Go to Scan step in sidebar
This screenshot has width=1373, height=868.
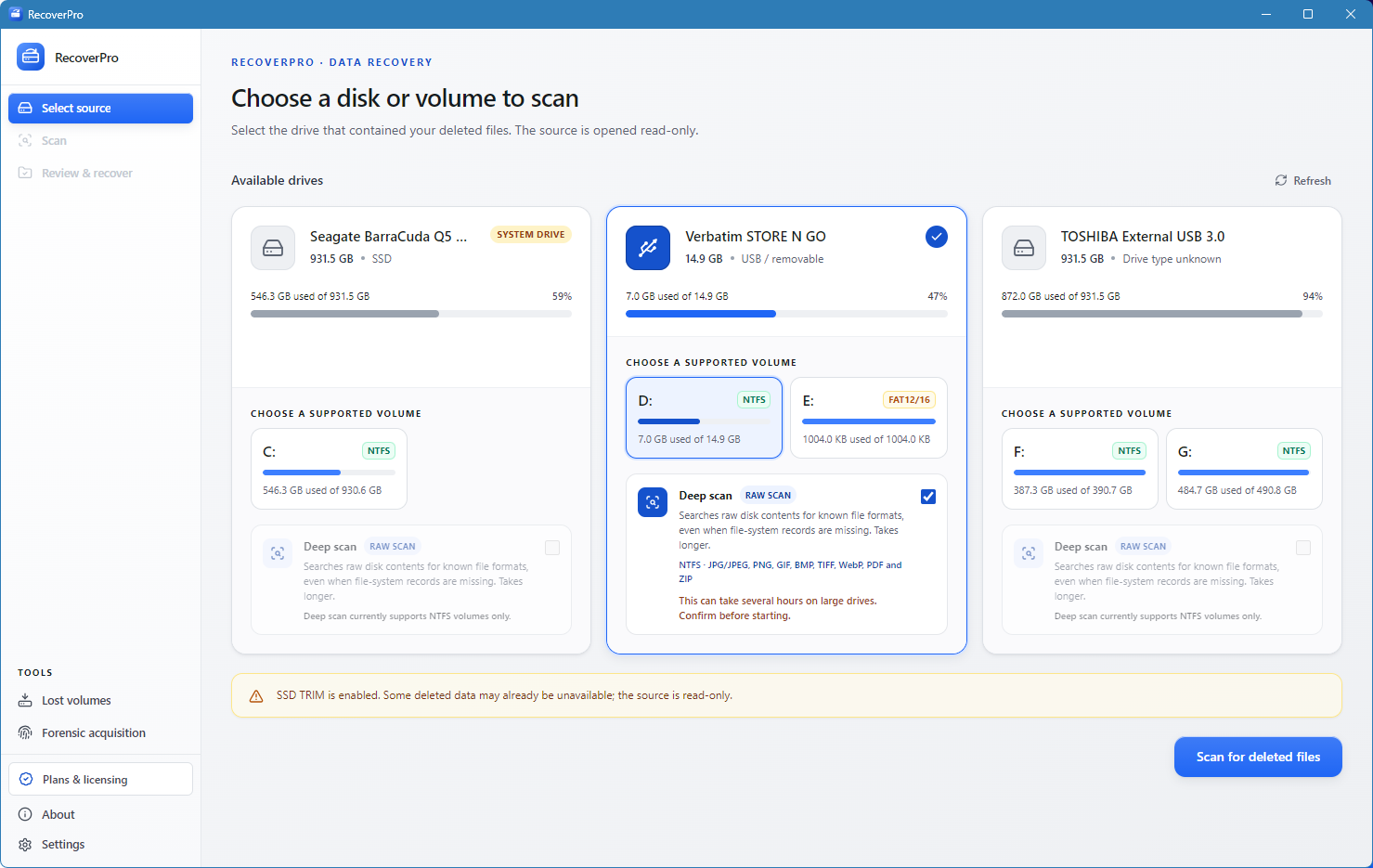[x=100, y=140]
